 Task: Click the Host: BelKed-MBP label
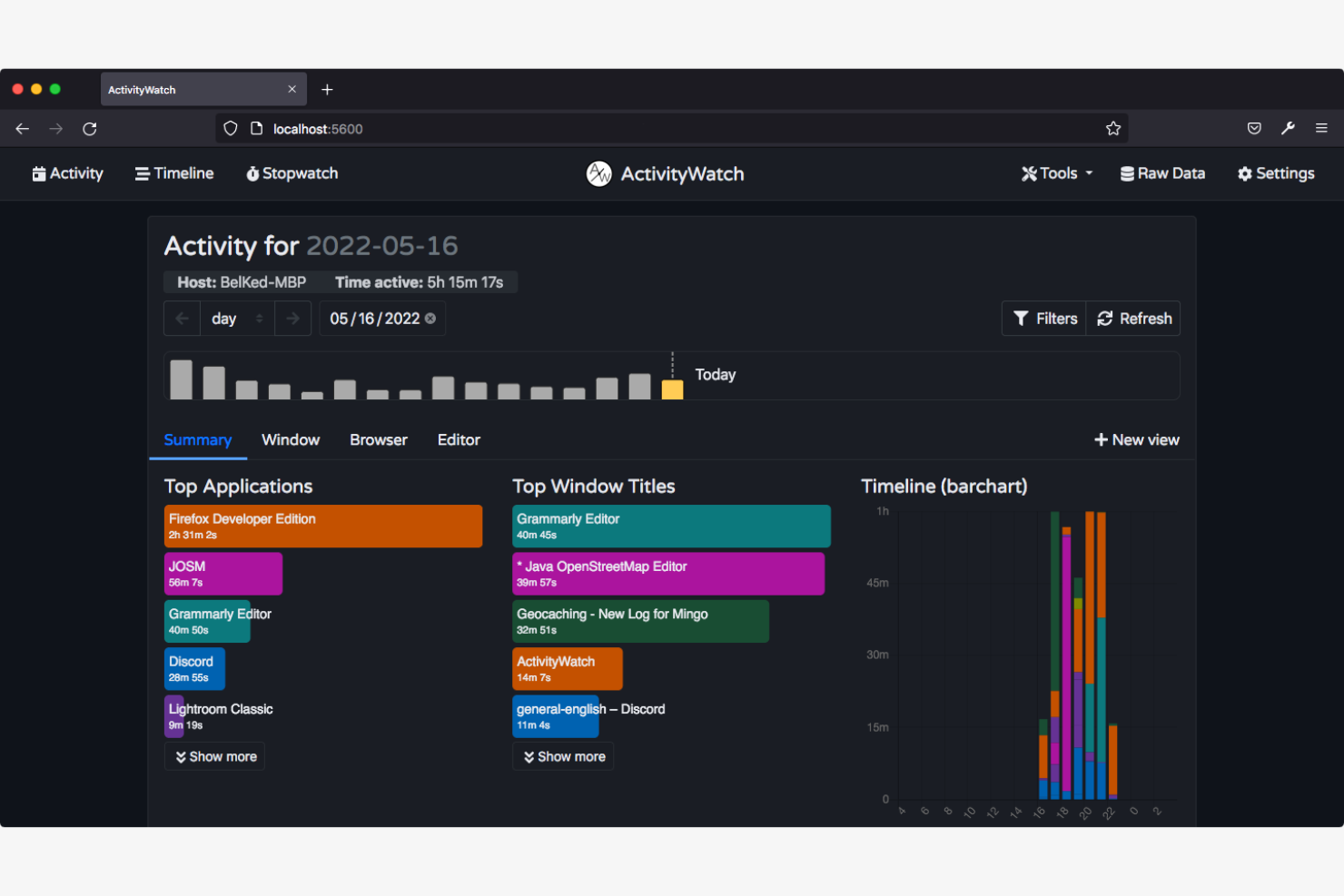pos(242,282)
